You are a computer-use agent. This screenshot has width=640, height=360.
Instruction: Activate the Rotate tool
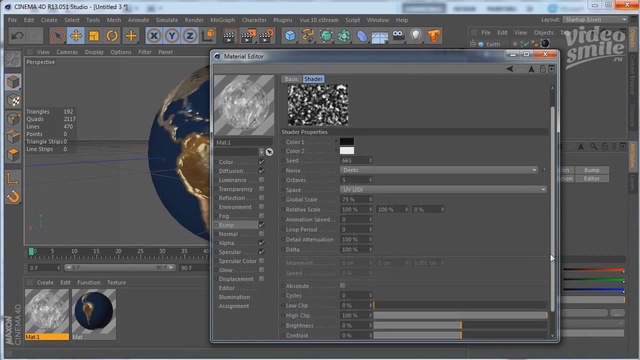[x=112, y=36]
